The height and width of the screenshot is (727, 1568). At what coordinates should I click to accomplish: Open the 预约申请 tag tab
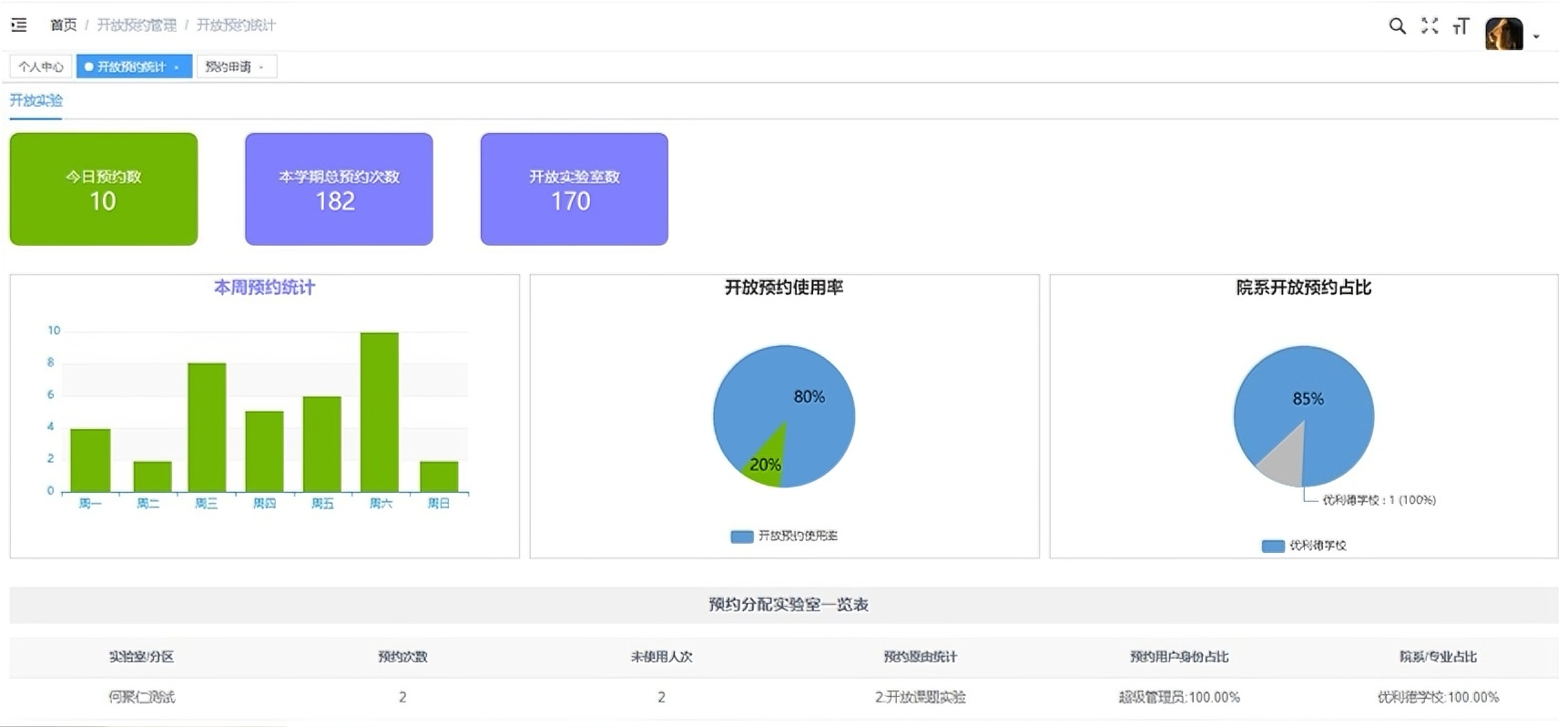tap(228, 67)
